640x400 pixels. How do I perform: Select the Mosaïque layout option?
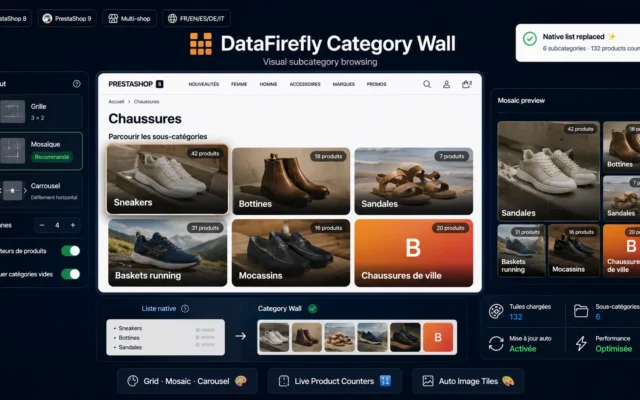pos(40,151)
